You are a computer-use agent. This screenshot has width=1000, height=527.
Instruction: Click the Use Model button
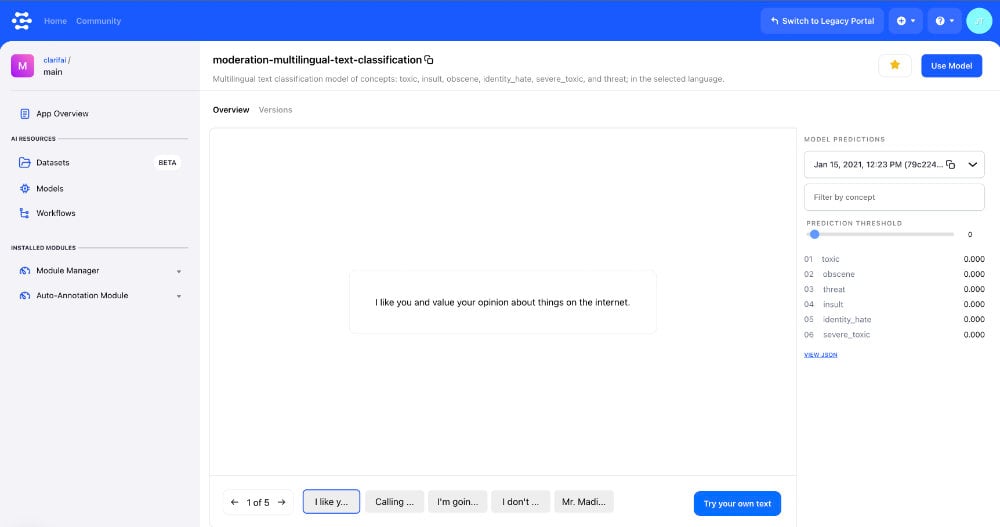[951, 65]
